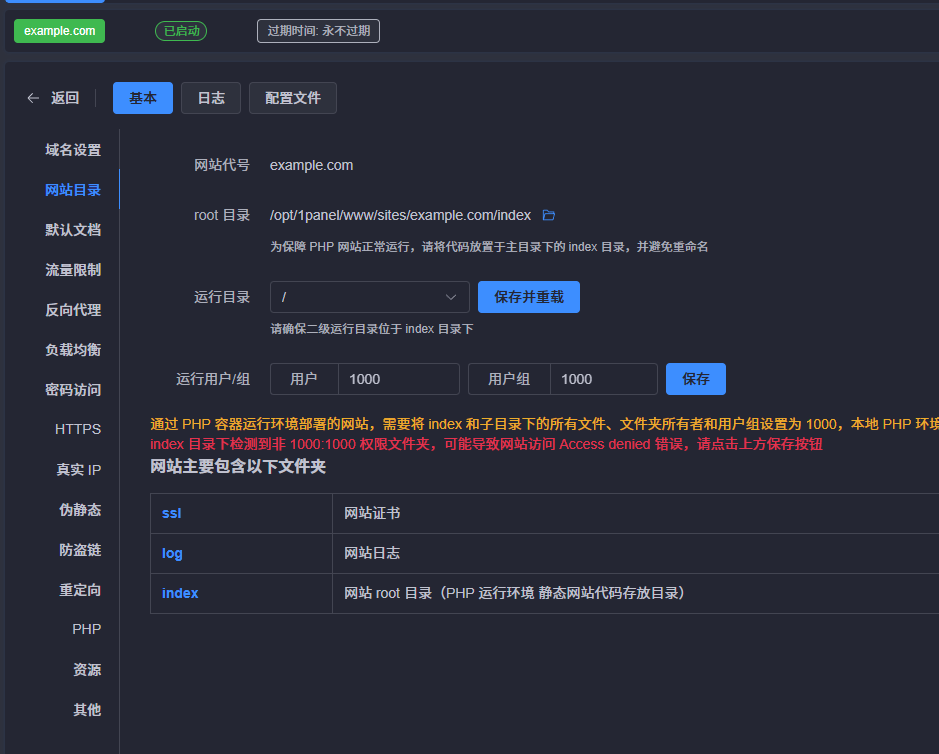939x754 pixels.
Task: Open 域名设置 in sidebar
Action: (73, 150)
